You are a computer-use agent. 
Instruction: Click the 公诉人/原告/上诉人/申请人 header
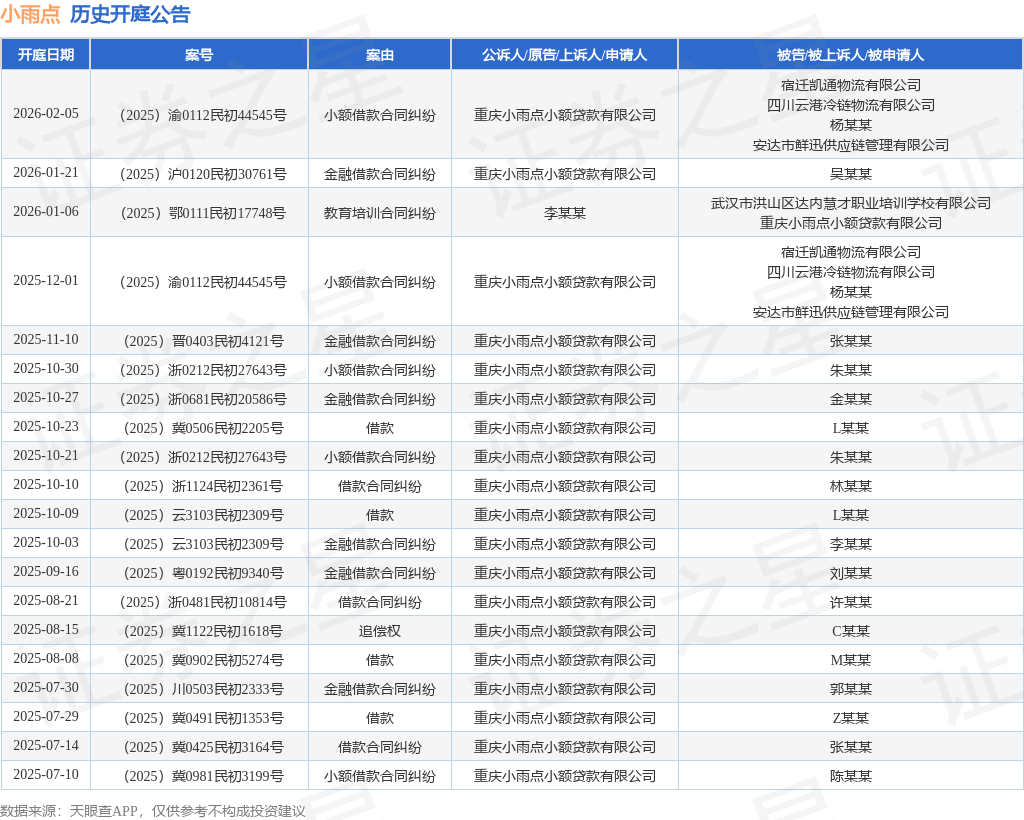tap(564, 55)
